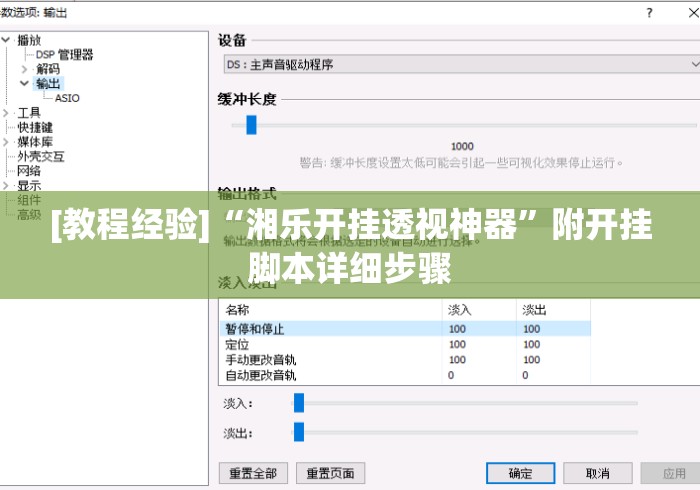Click 淡入 value for 手动更改音轨 row
700x490 pixels.
point(457,360)
